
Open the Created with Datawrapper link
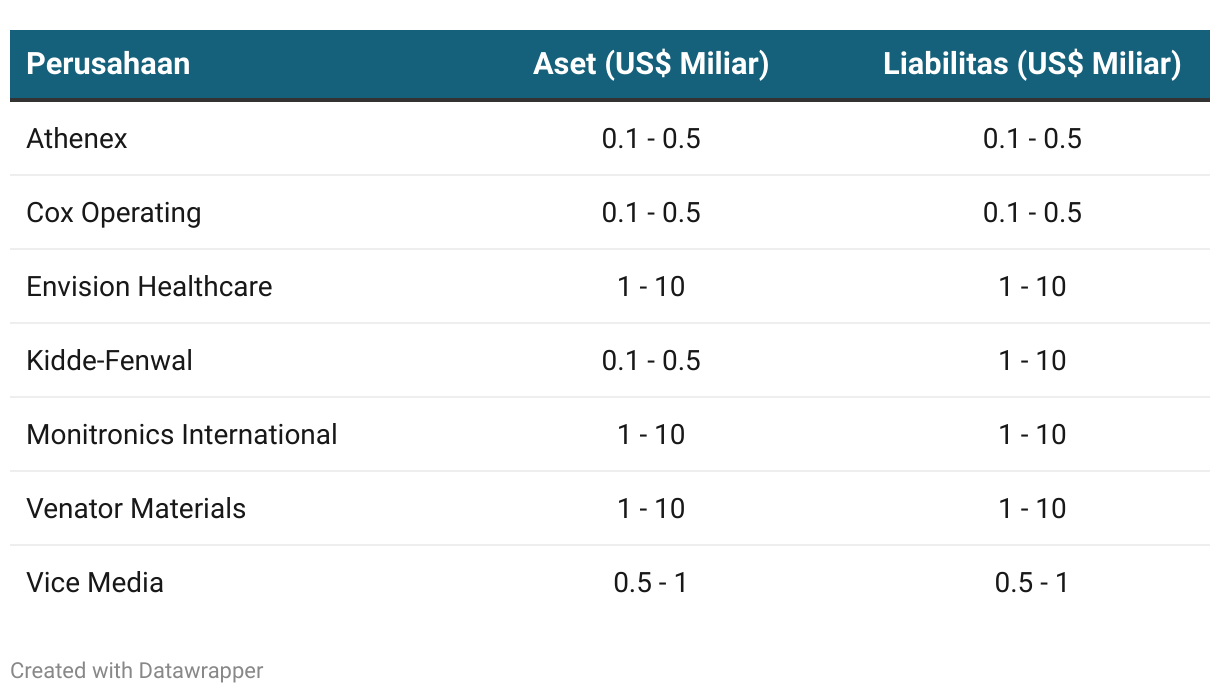137,670
